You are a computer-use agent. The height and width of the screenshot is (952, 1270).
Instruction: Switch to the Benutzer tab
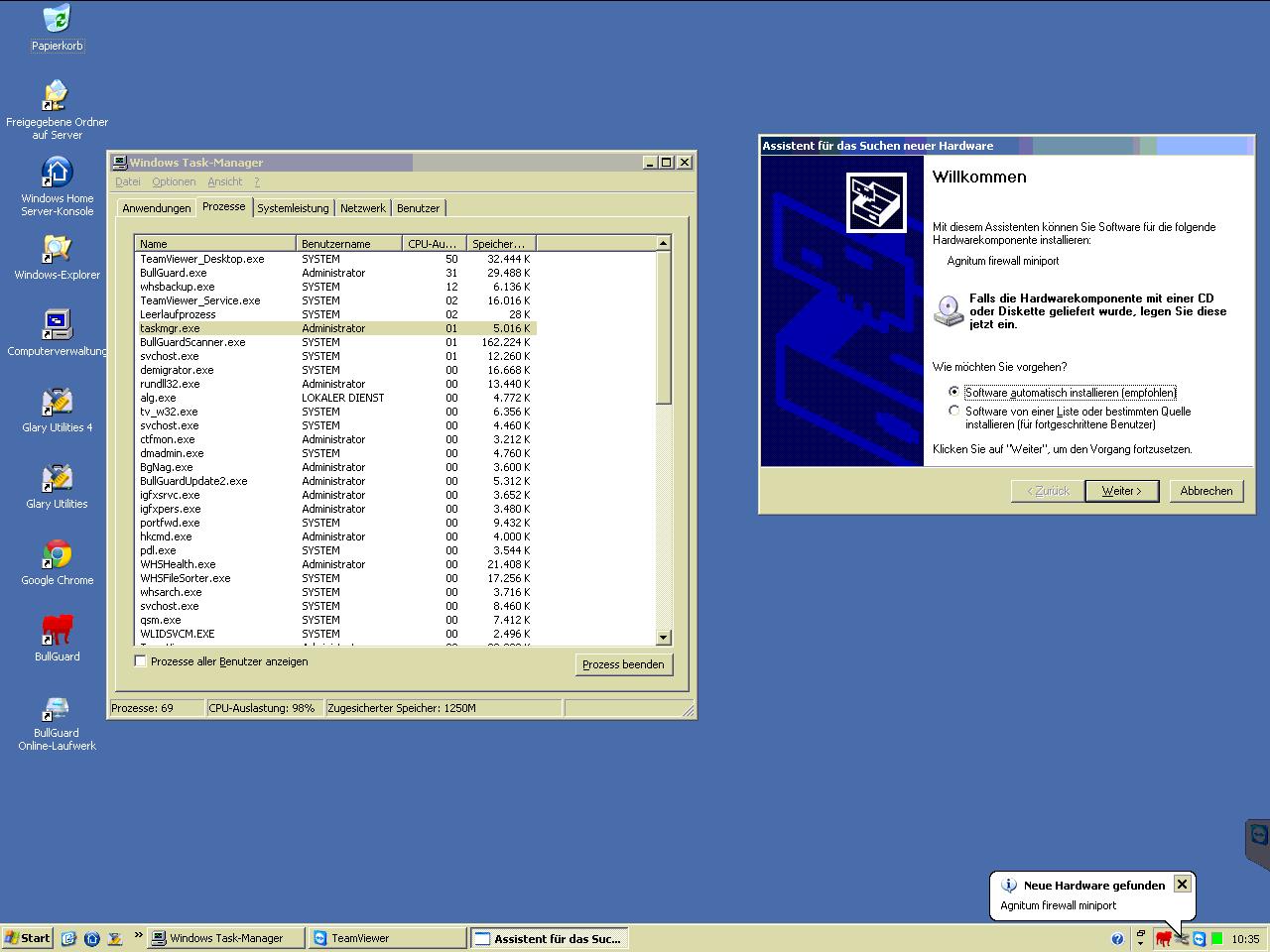coord(418,208)
